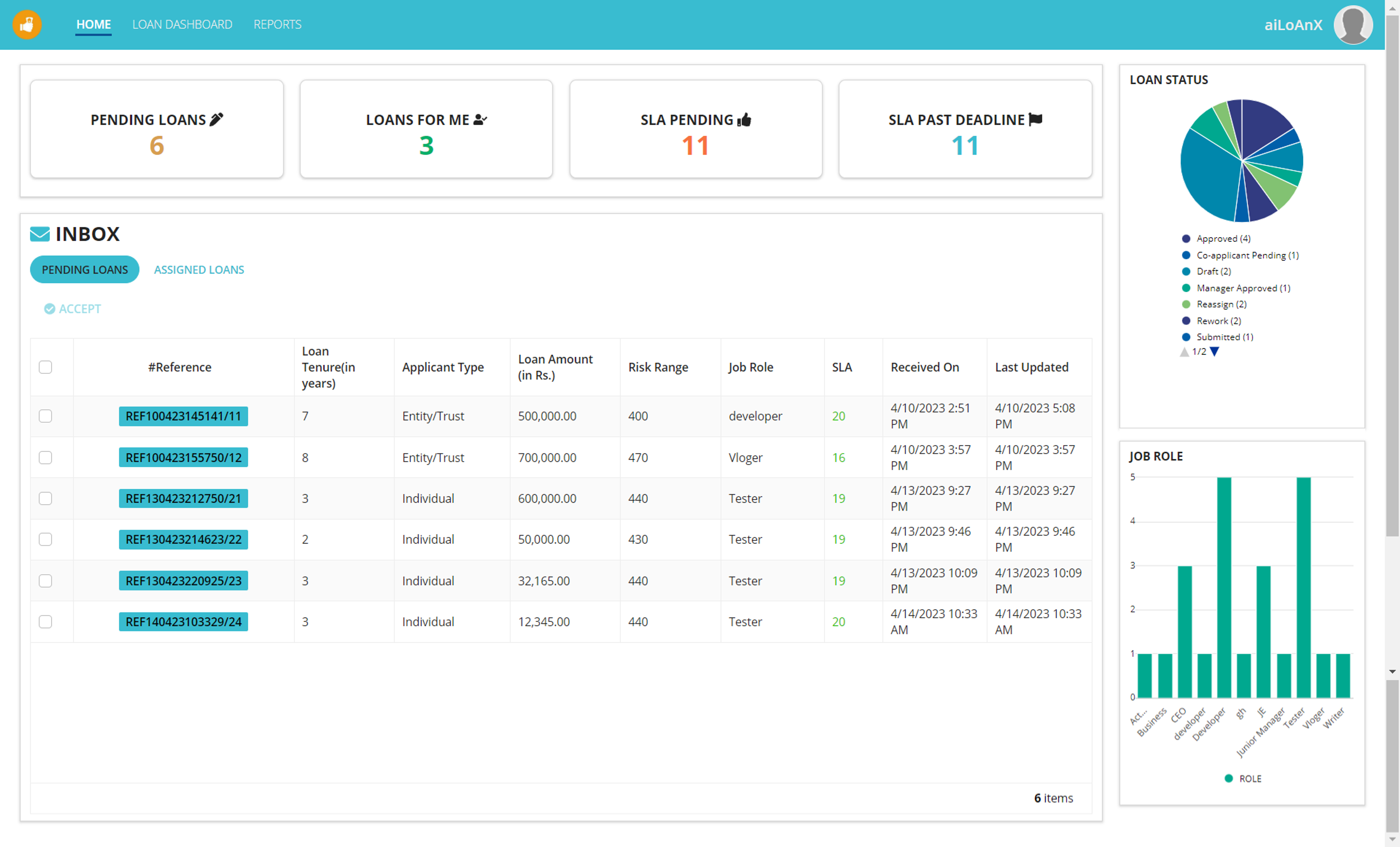Viewport: 1400px width, 847px height.
Task: Toggle the Approved (4) legend marker
Action: (1186, 239)
